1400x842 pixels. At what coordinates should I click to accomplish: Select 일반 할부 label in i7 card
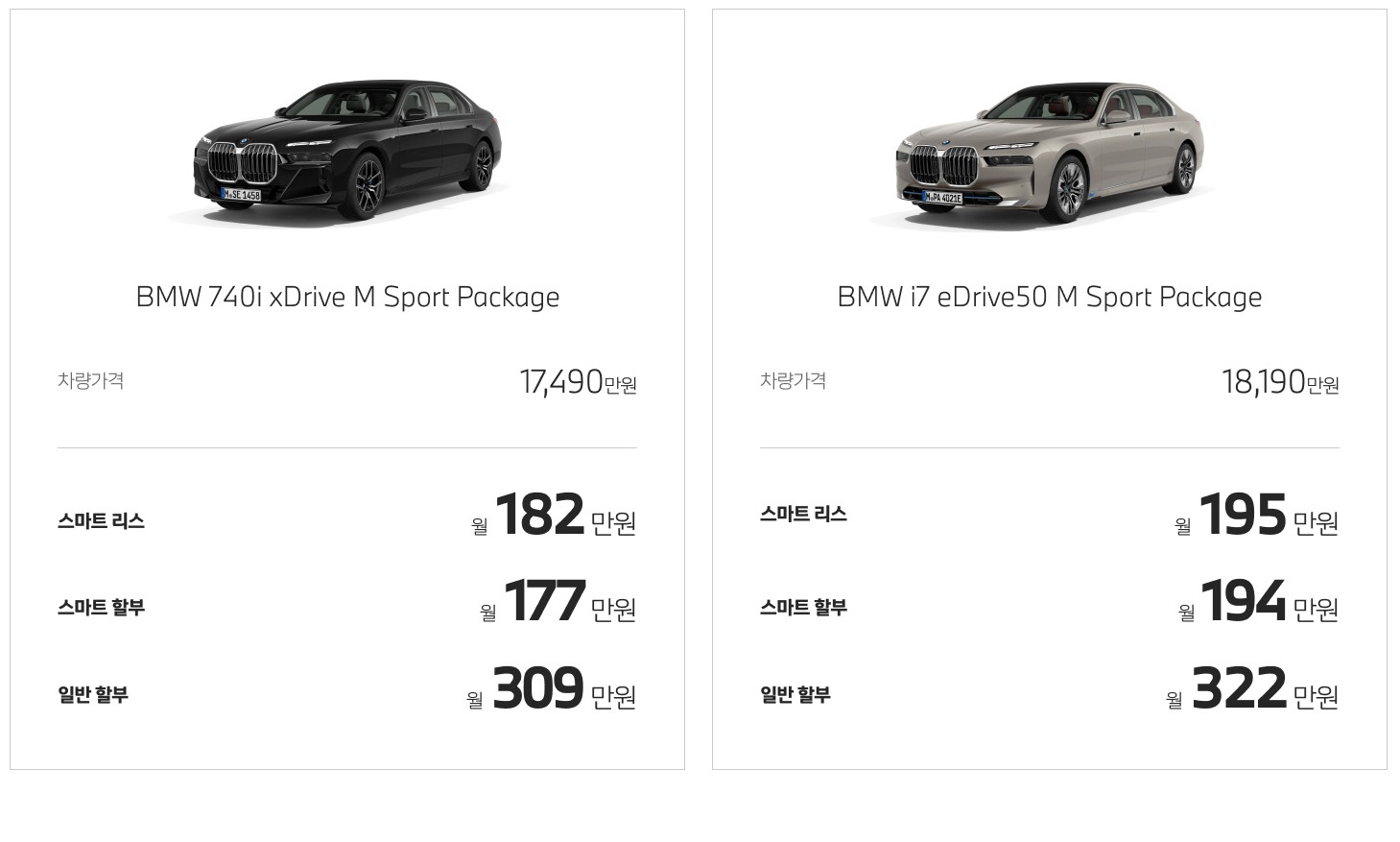coord(795,694)
